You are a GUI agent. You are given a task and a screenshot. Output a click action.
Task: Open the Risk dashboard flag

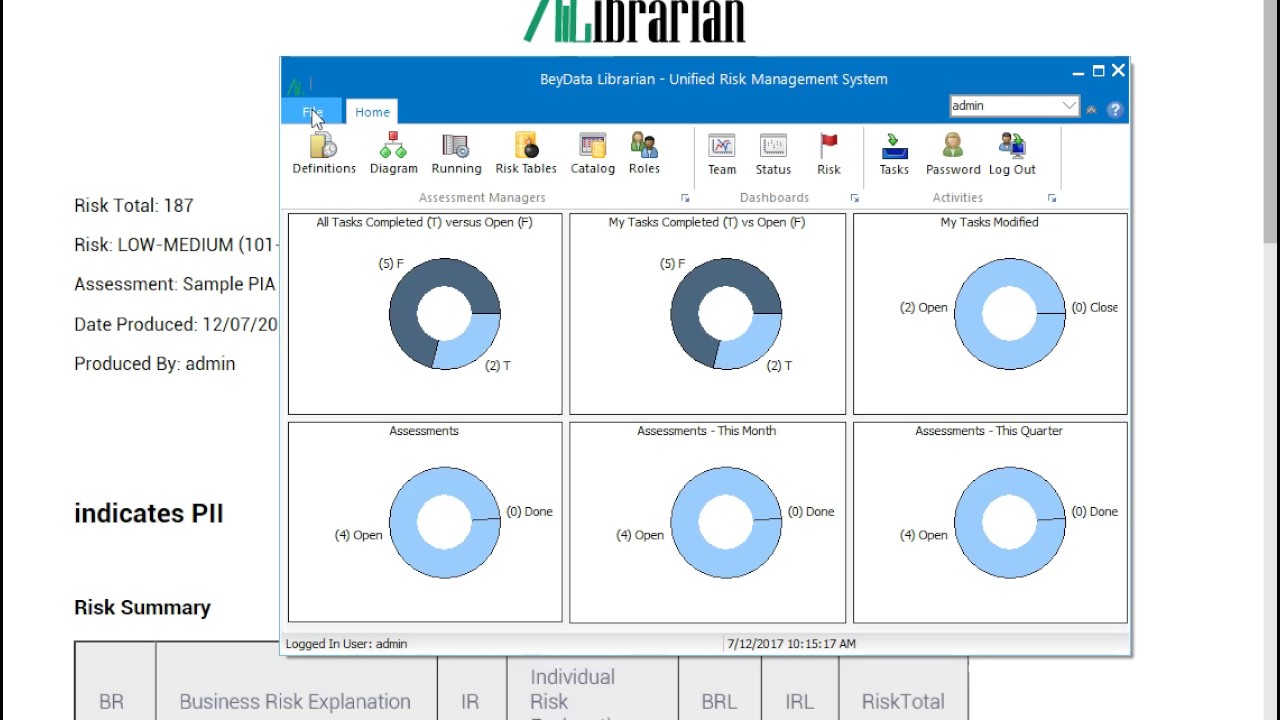(829, 154)
